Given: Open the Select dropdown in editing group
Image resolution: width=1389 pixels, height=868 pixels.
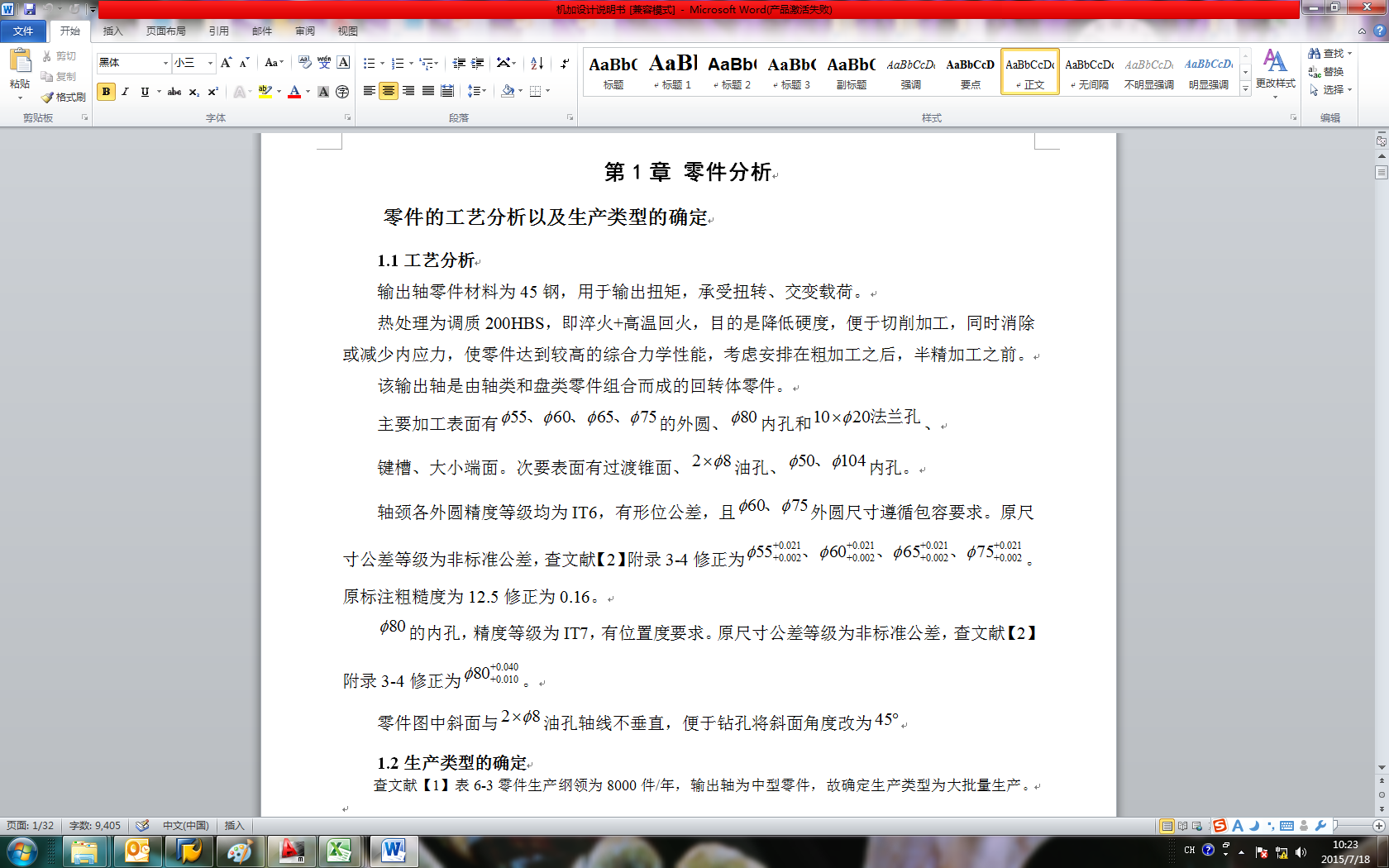Looking at the screenshot, I should tap(1330, 90).
